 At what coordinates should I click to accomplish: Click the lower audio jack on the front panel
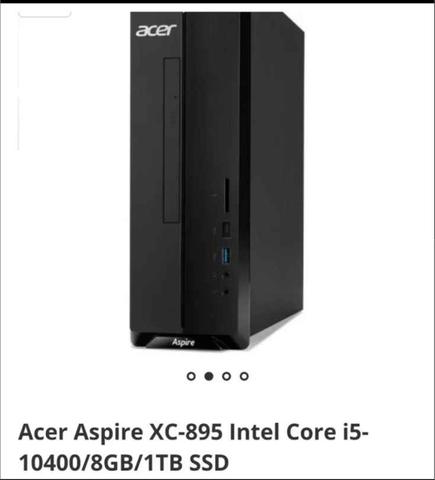[226, 292]
